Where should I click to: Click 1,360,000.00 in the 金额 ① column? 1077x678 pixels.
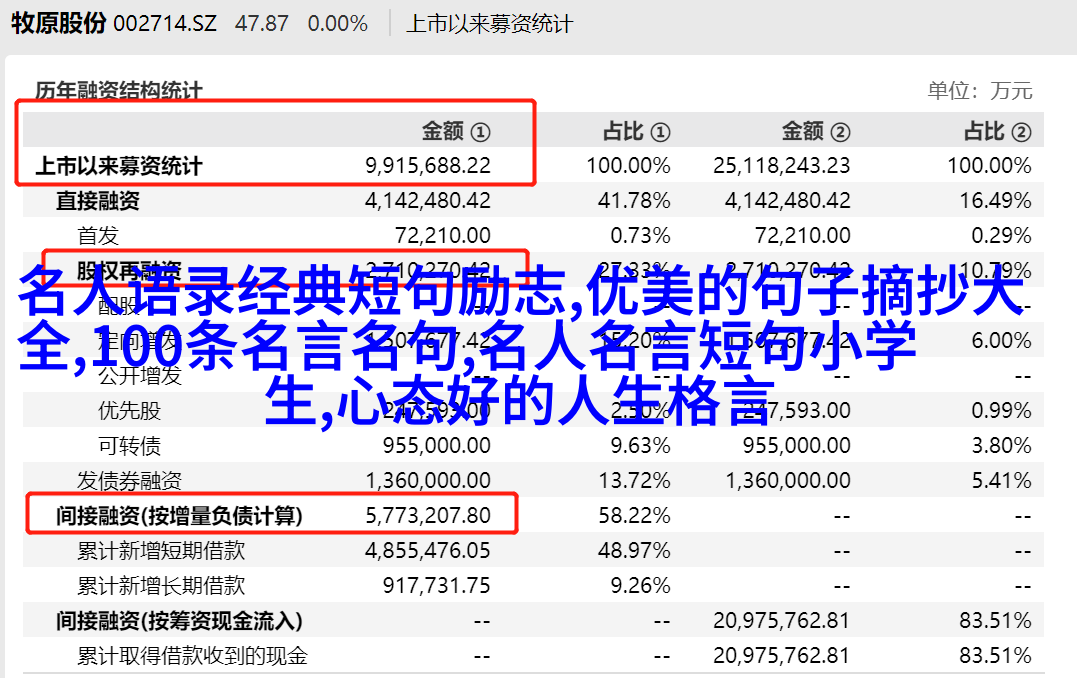428,481
